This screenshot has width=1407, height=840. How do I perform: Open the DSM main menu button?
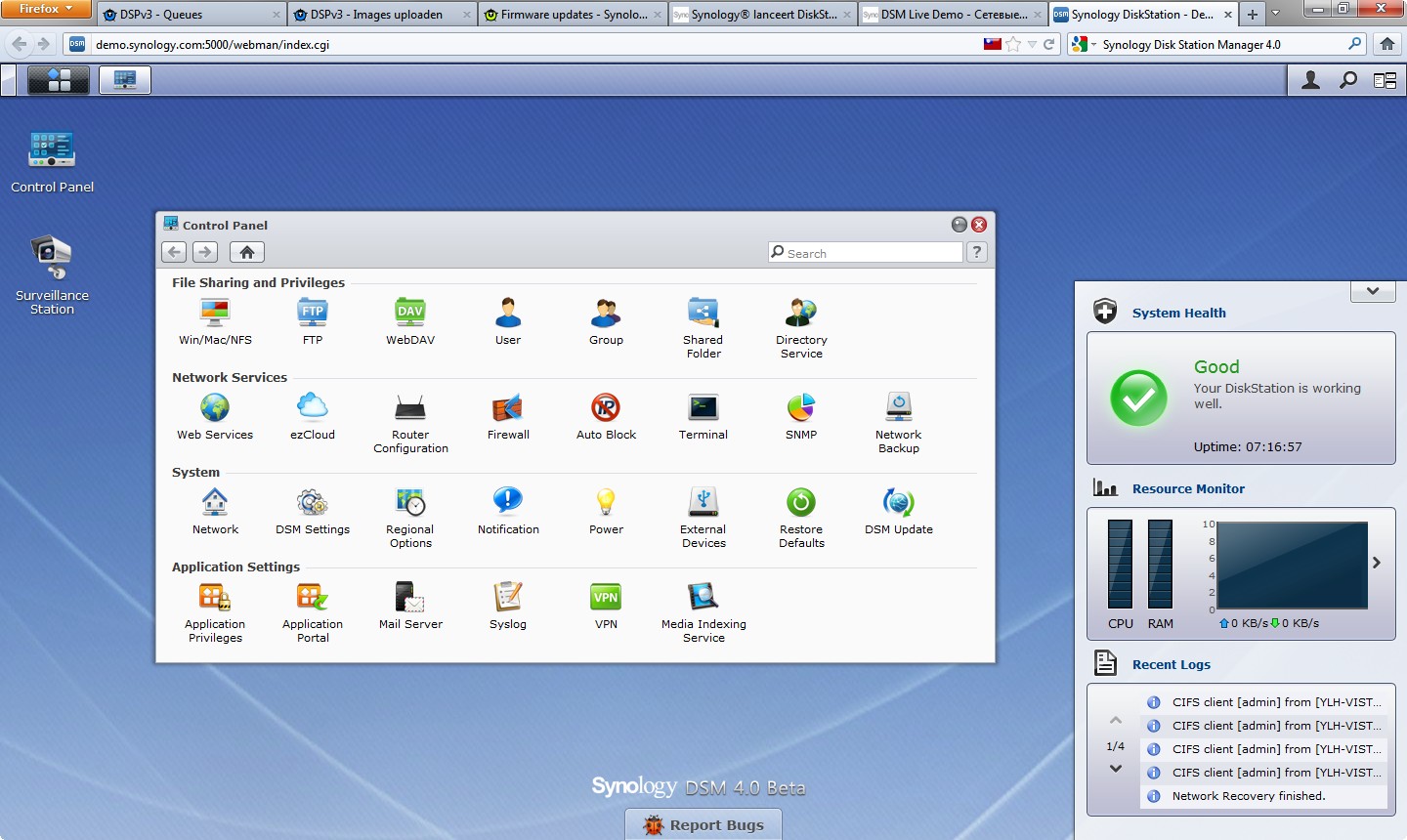pyautogui.click(x=59, y=80)
